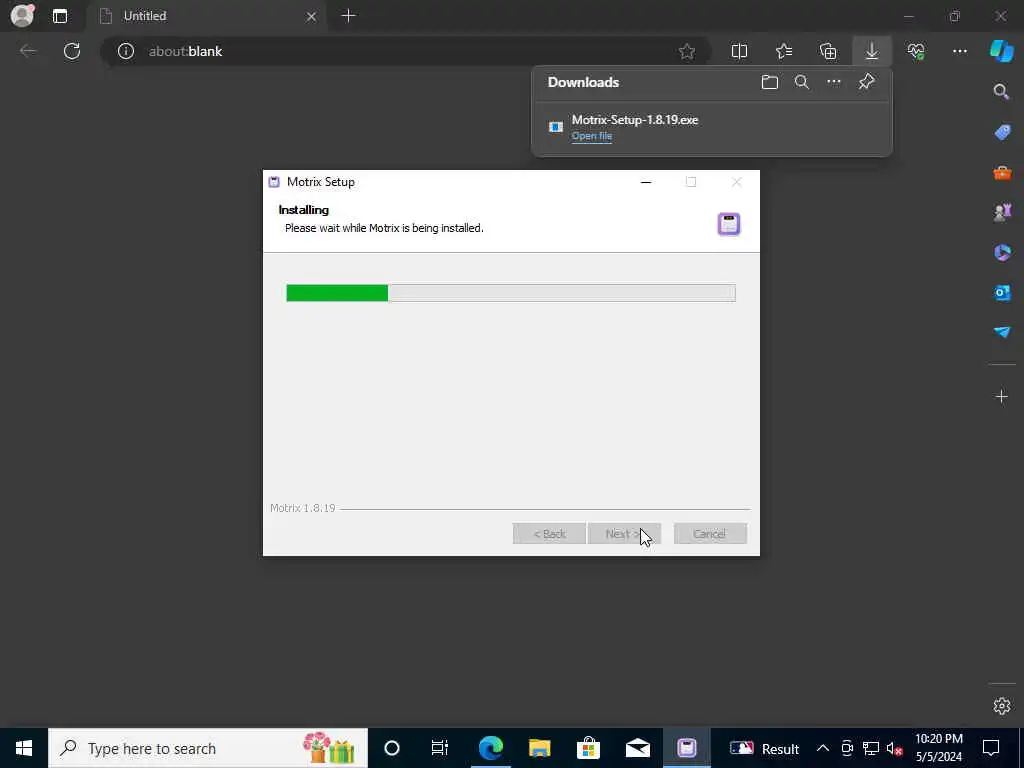Viewport: 1024px width, 768px height.
Task: Toggle the Downloads toolbar button
Action: click(x=872, y=51)
